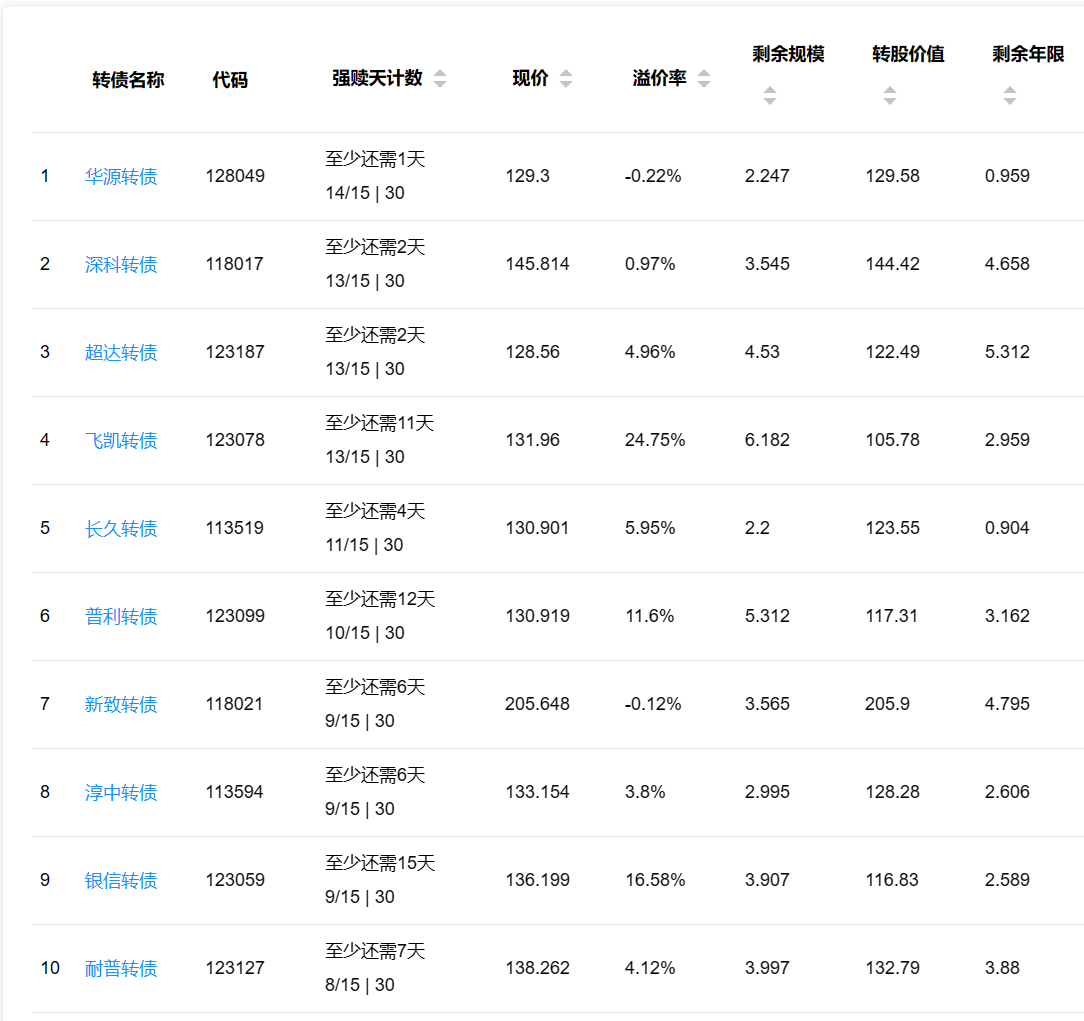This screenshot has height=1021, width=1084.
Task: Open 耐普转债 in row 10
Action: pos(121,969)
